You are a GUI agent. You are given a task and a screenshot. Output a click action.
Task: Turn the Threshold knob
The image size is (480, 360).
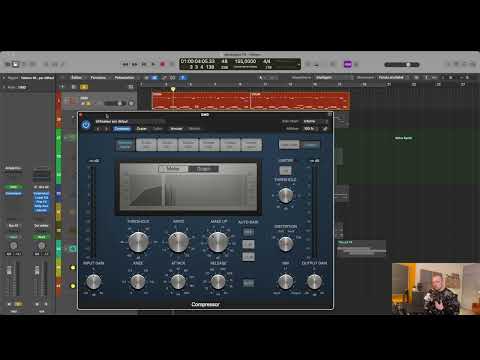click(x=138, y=242)
